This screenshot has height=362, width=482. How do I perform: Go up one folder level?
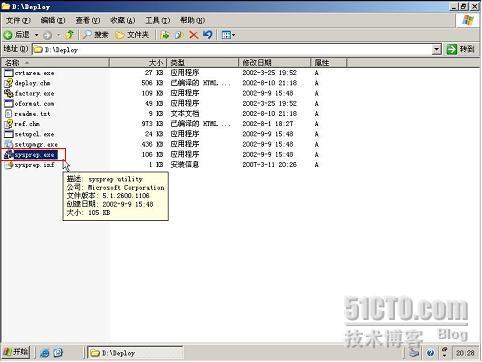pyautogui.click(x=69, y=34)
